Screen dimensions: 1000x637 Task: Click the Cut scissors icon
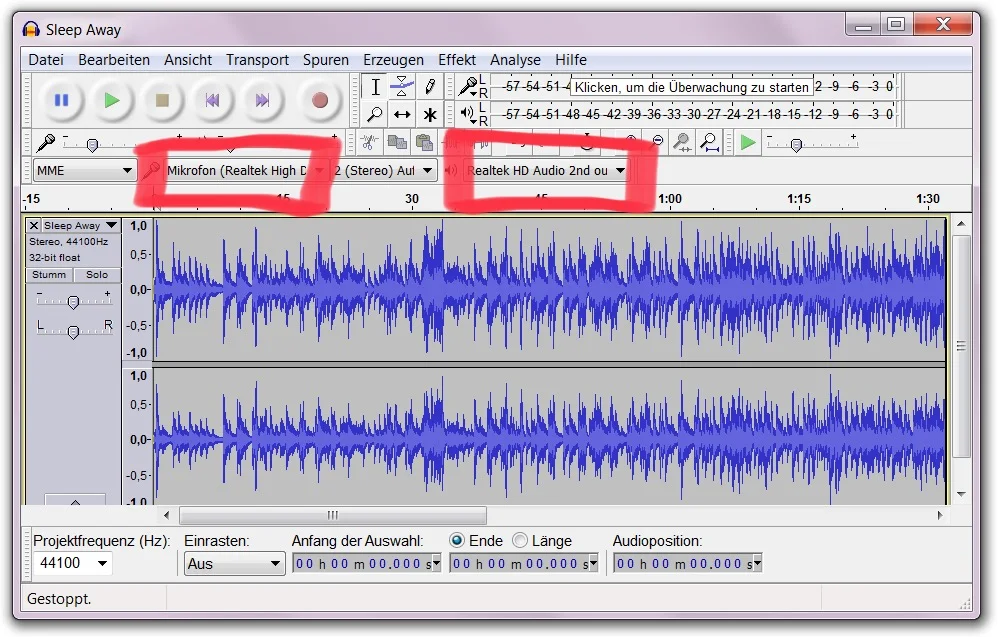(x=370, y=142)
